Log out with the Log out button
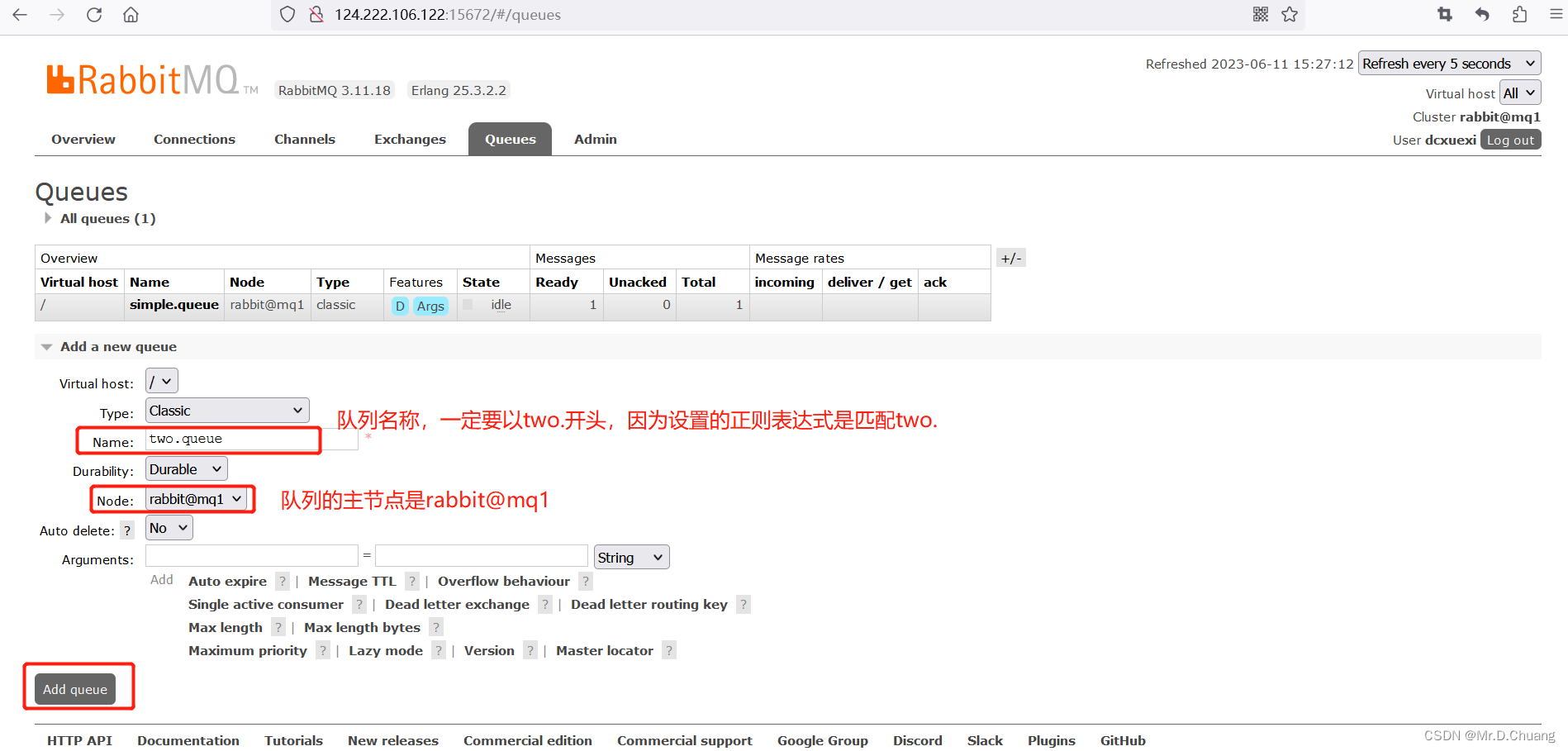Viewport: 1568px width, 751px height. [1511, 140]
